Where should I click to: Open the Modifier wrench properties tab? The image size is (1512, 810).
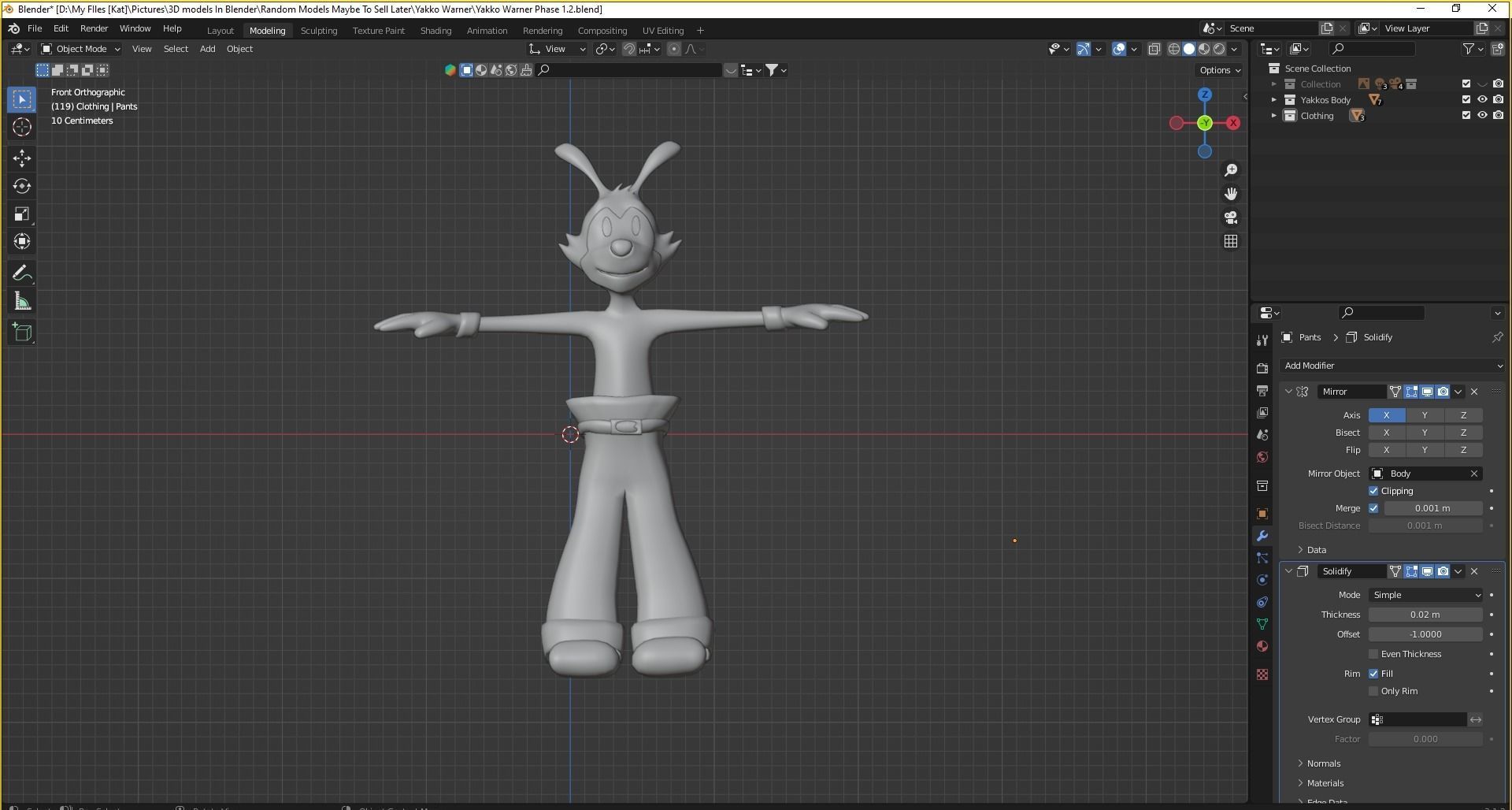point(1262,536)
